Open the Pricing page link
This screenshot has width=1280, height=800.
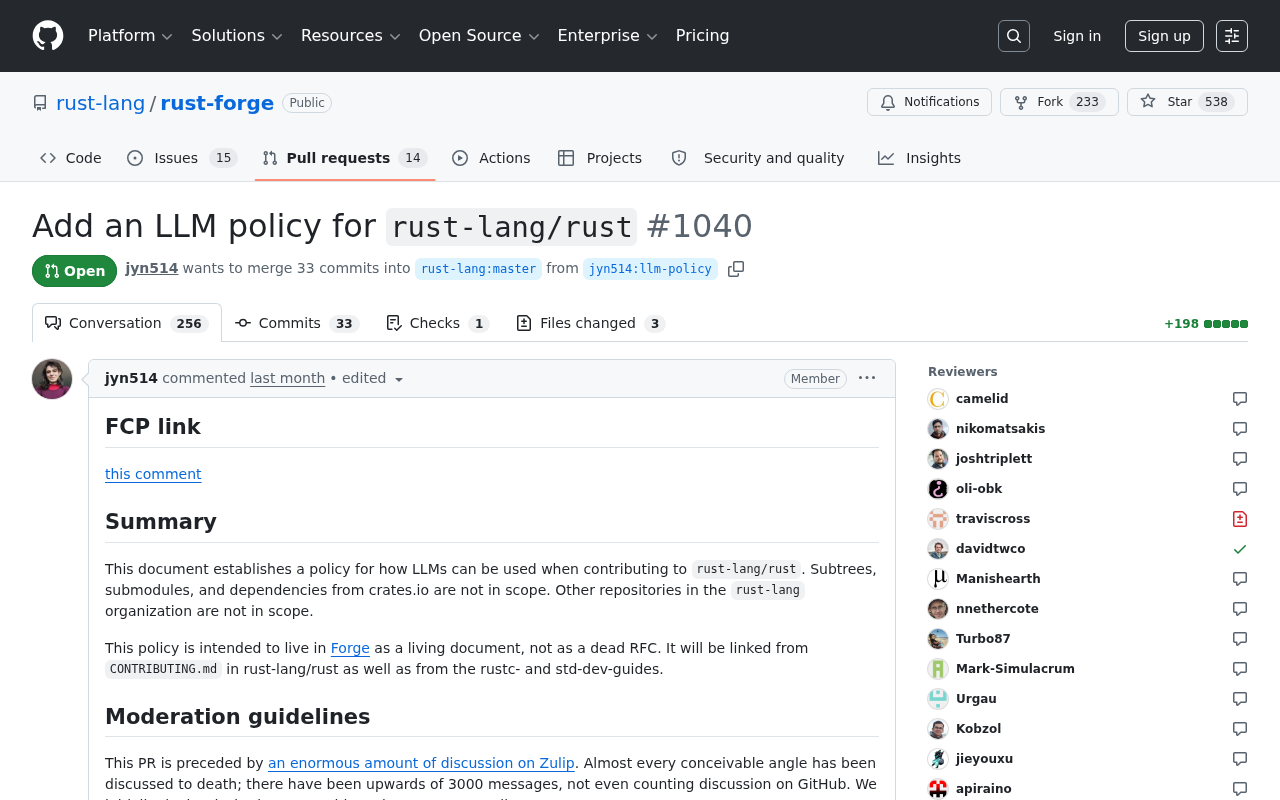click(x=702, y=36)
